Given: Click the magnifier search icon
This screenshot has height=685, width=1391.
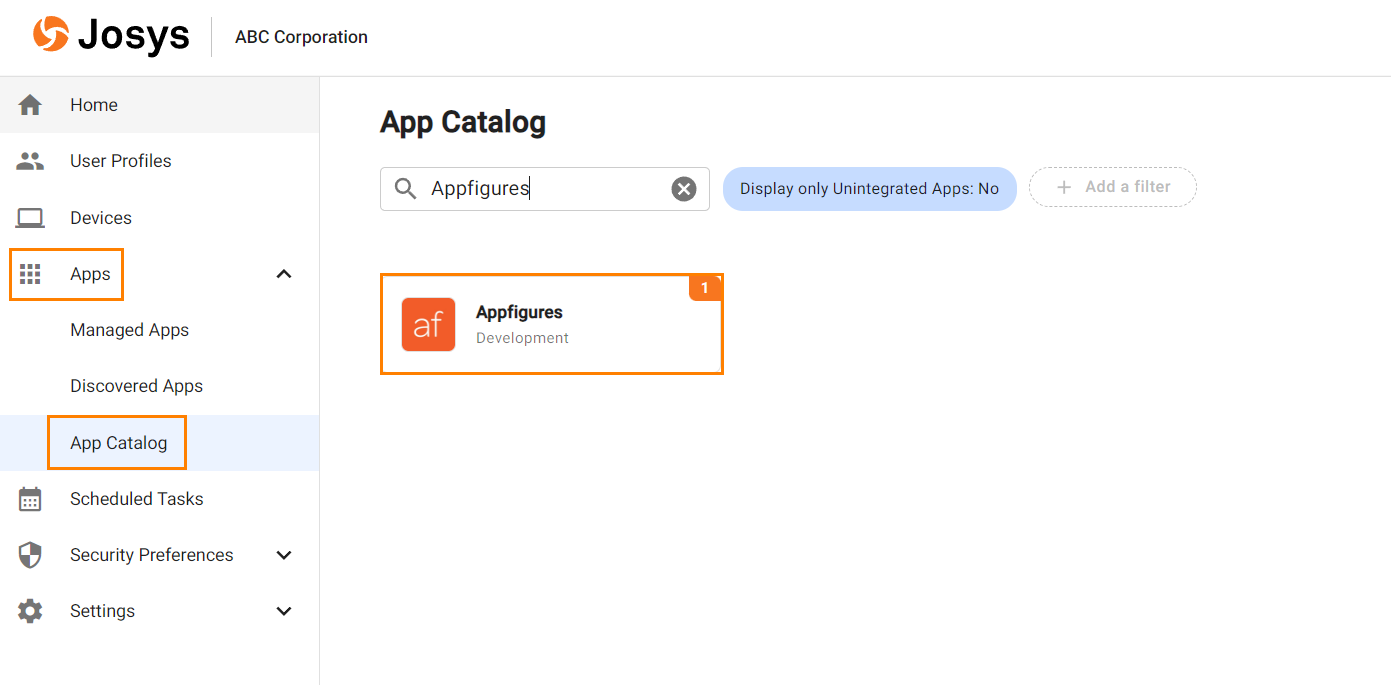Looking at the screenshot, I should (x=405, y=189).
